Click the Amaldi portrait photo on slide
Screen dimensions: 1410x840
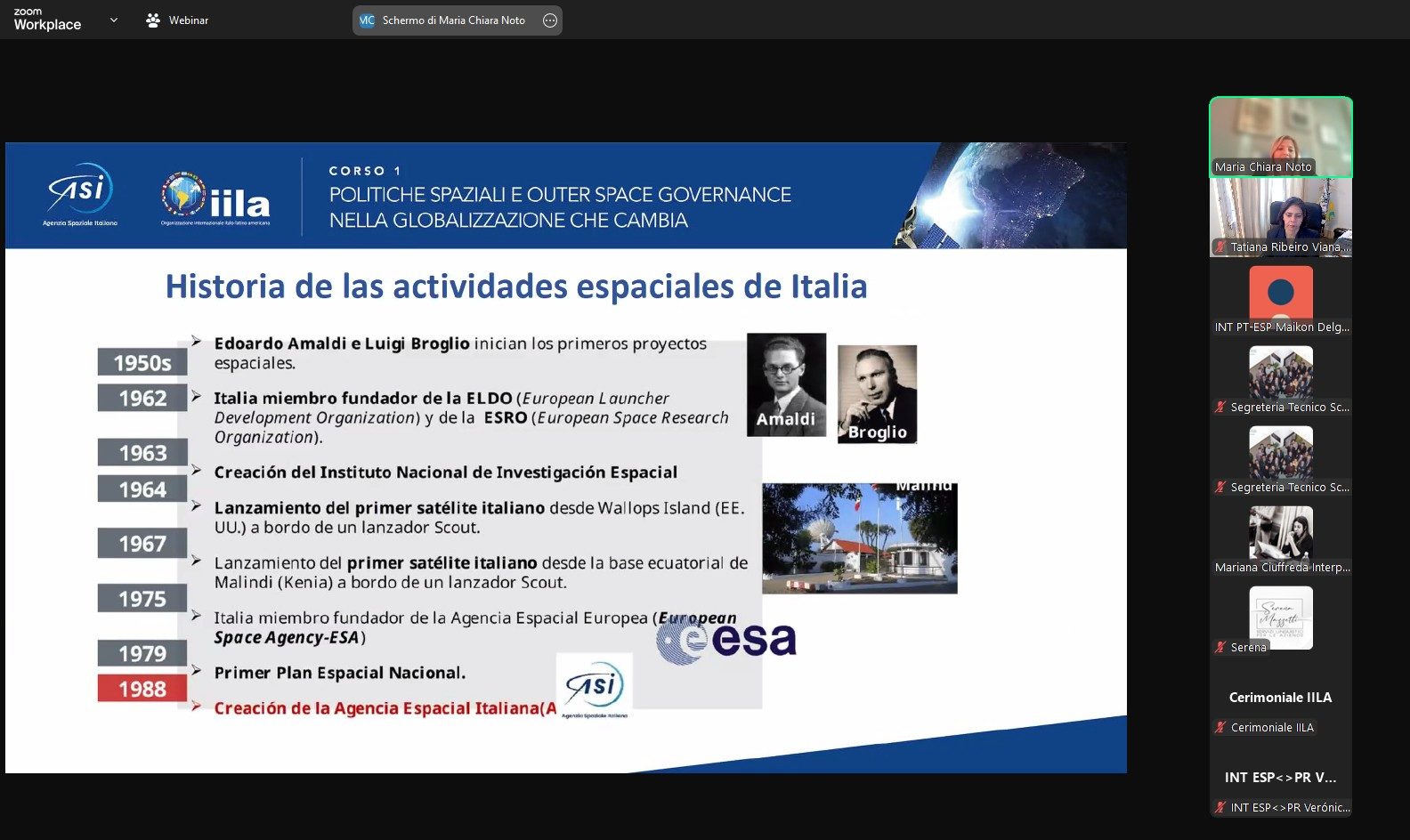point(786,384)
